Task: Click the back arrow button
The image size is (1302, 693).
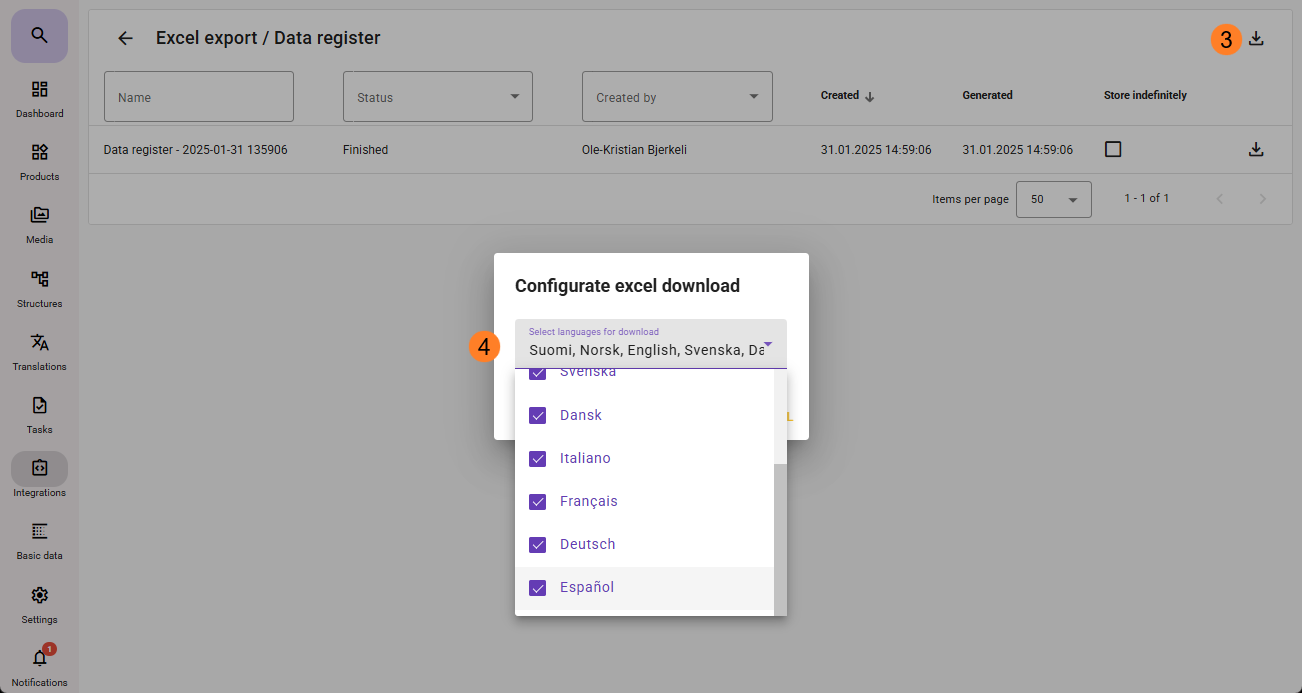Action: (x=125, y=38)
